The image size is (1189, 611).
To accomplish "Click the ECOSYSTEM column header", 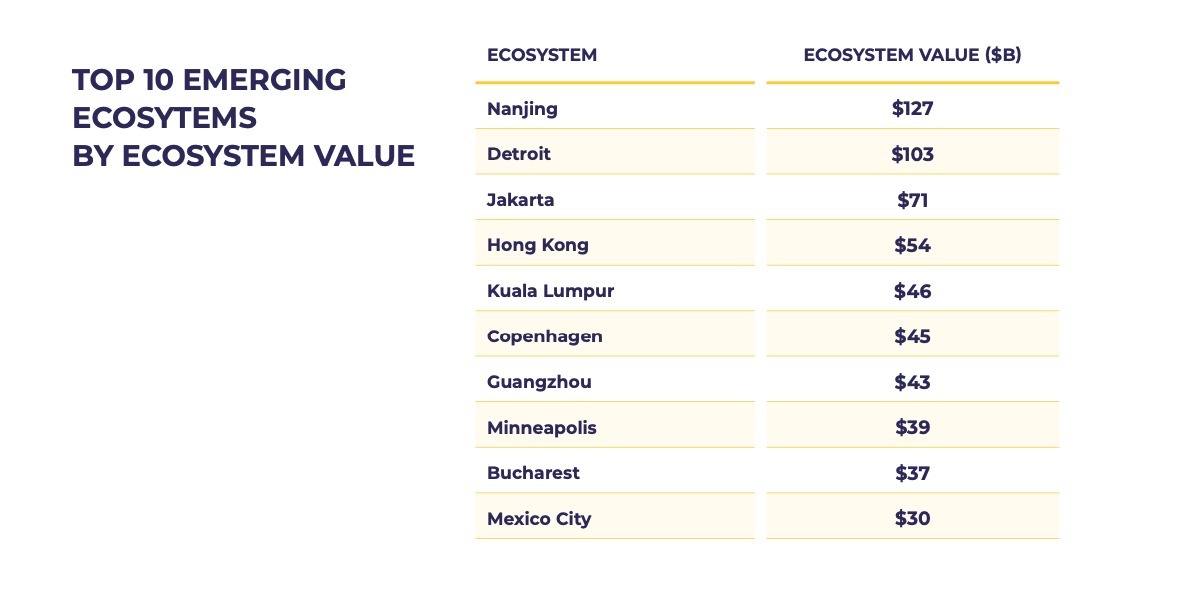I will (541, 55).
